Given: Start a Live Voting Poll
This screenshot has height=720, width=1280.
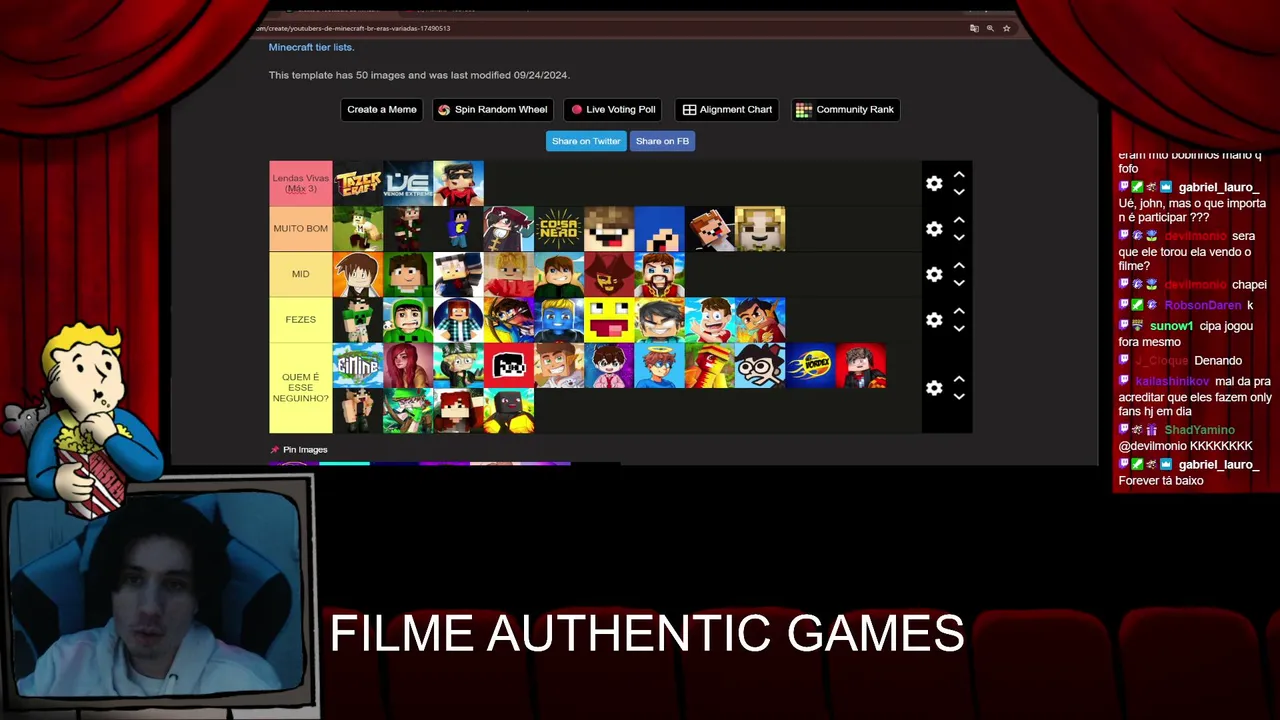Looking at the screenshot, I should pos(612,110).
